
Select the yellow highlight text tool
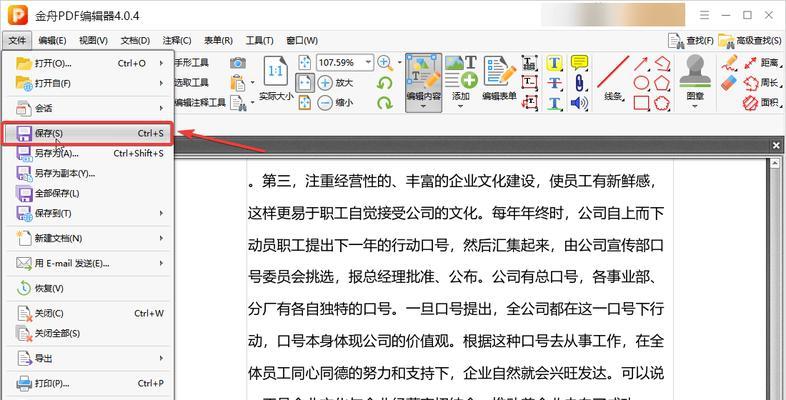554,63
